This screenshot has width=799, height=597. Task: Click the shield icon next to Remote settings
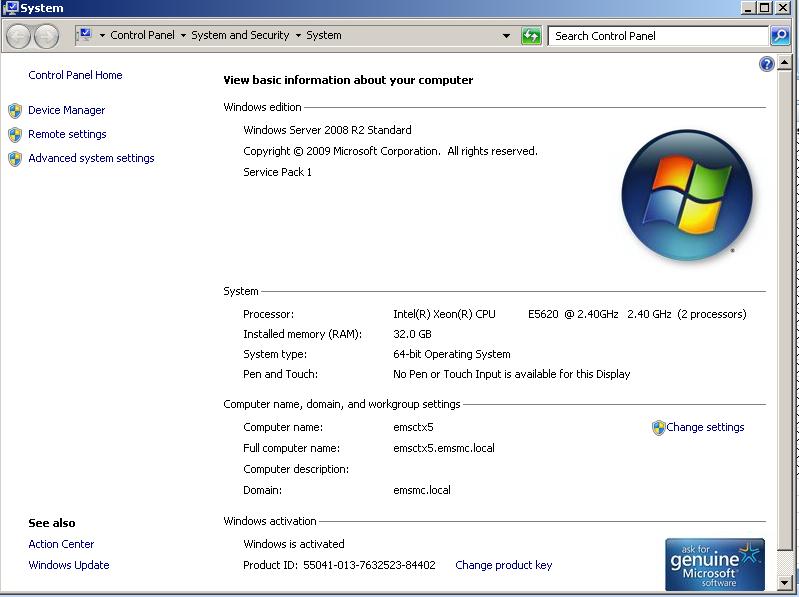point(15,135)
